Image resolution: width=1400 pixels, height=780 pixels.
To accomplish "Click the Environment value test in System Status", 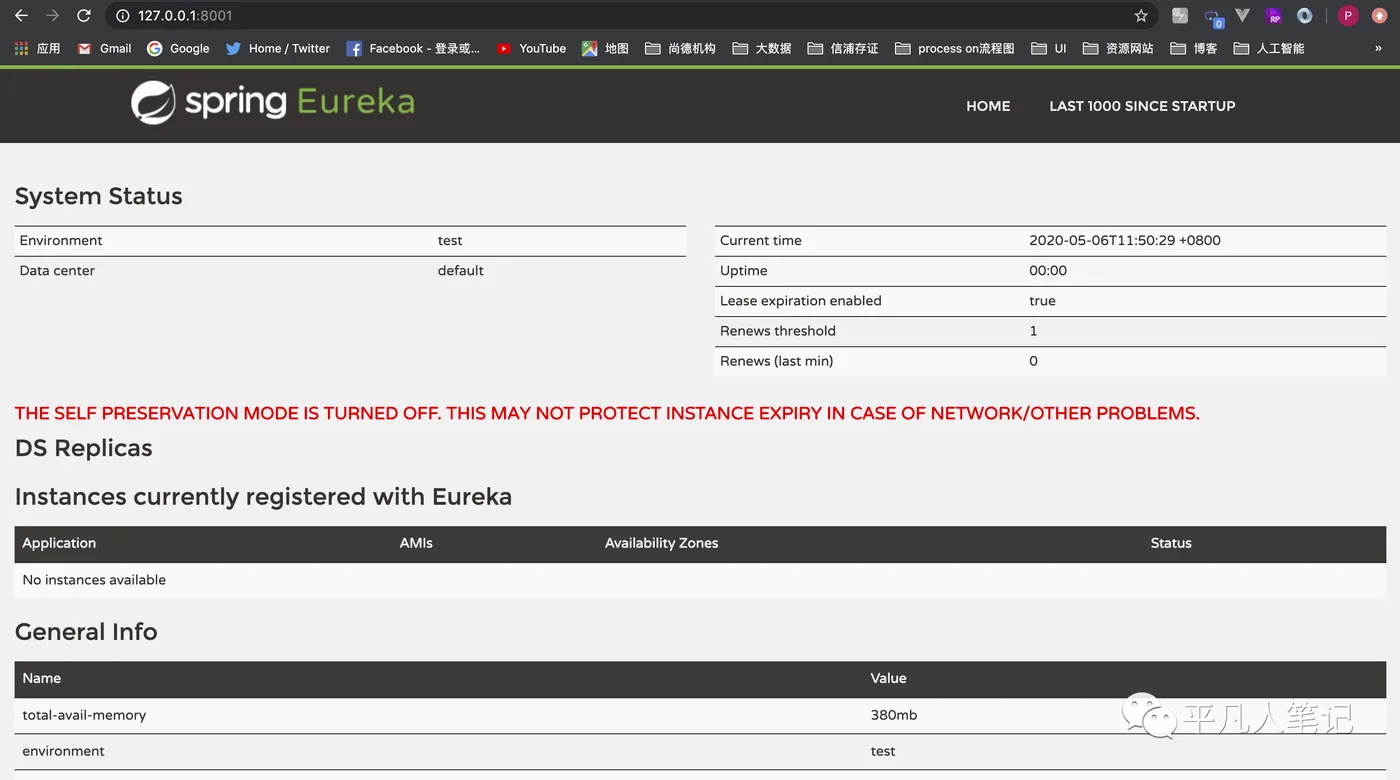I will pyautogui.click(x=450, y=241).
